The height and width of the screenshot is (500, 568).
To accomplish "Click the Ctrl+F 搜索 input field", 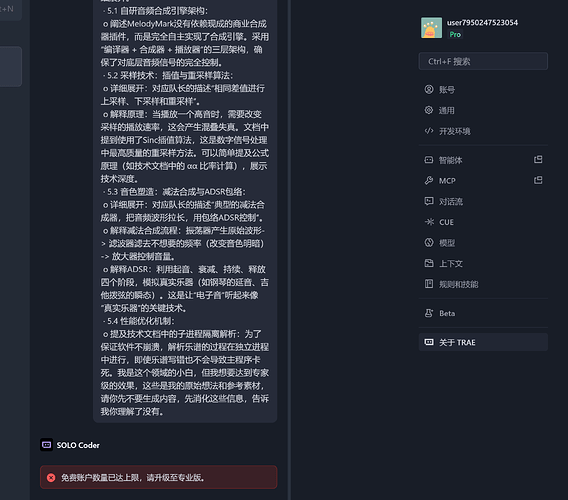I will pos(483,62).
